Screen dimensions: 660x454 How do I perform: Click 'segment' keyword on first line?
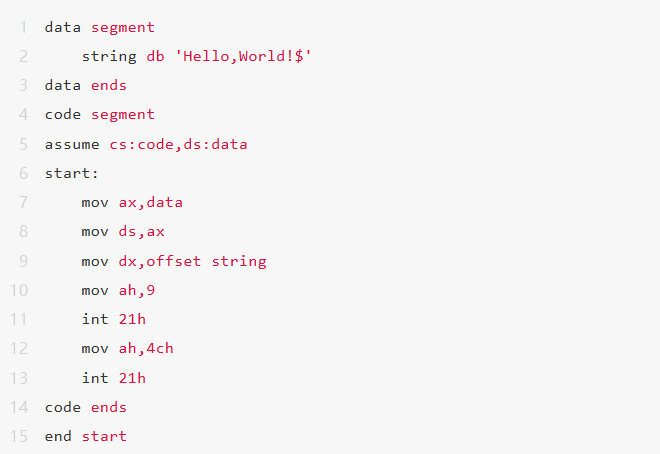tap(123, 27)
